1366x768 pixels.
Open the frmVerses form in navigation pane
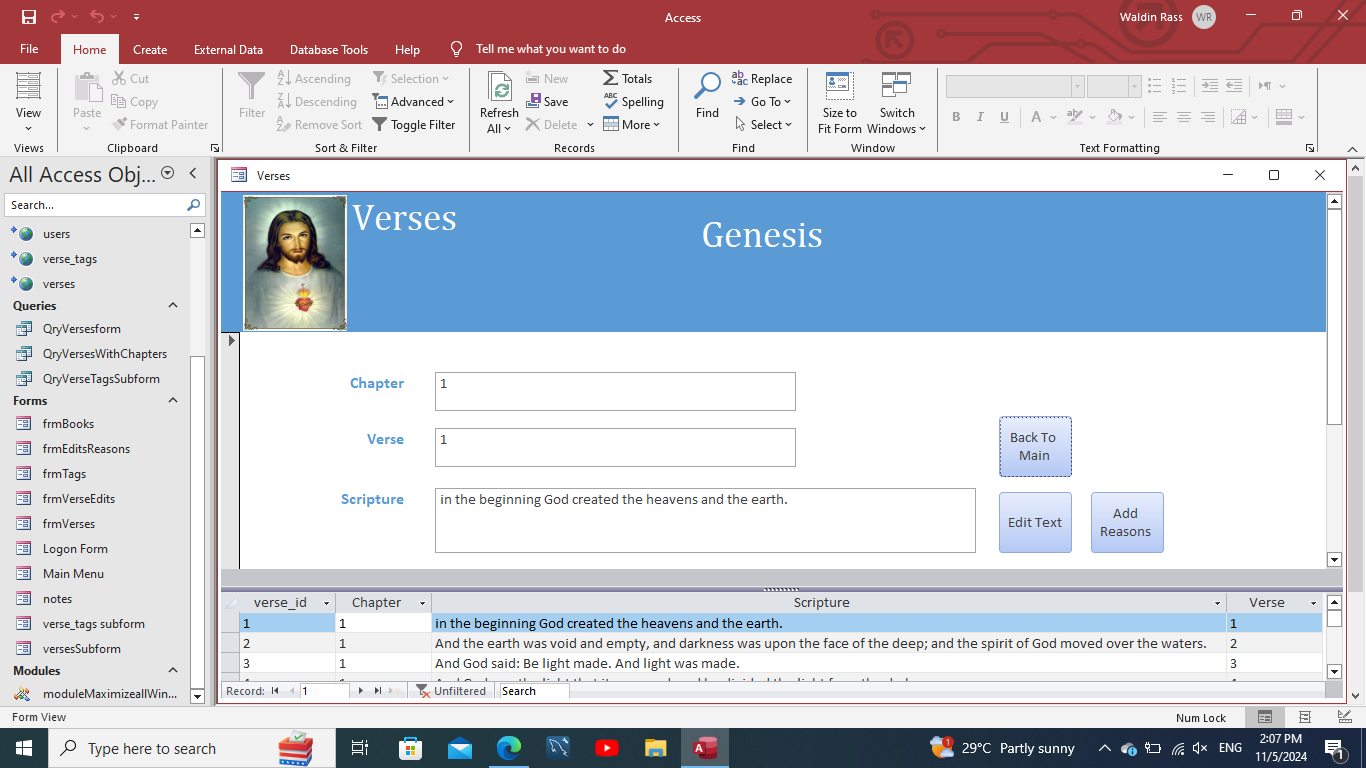69,524
